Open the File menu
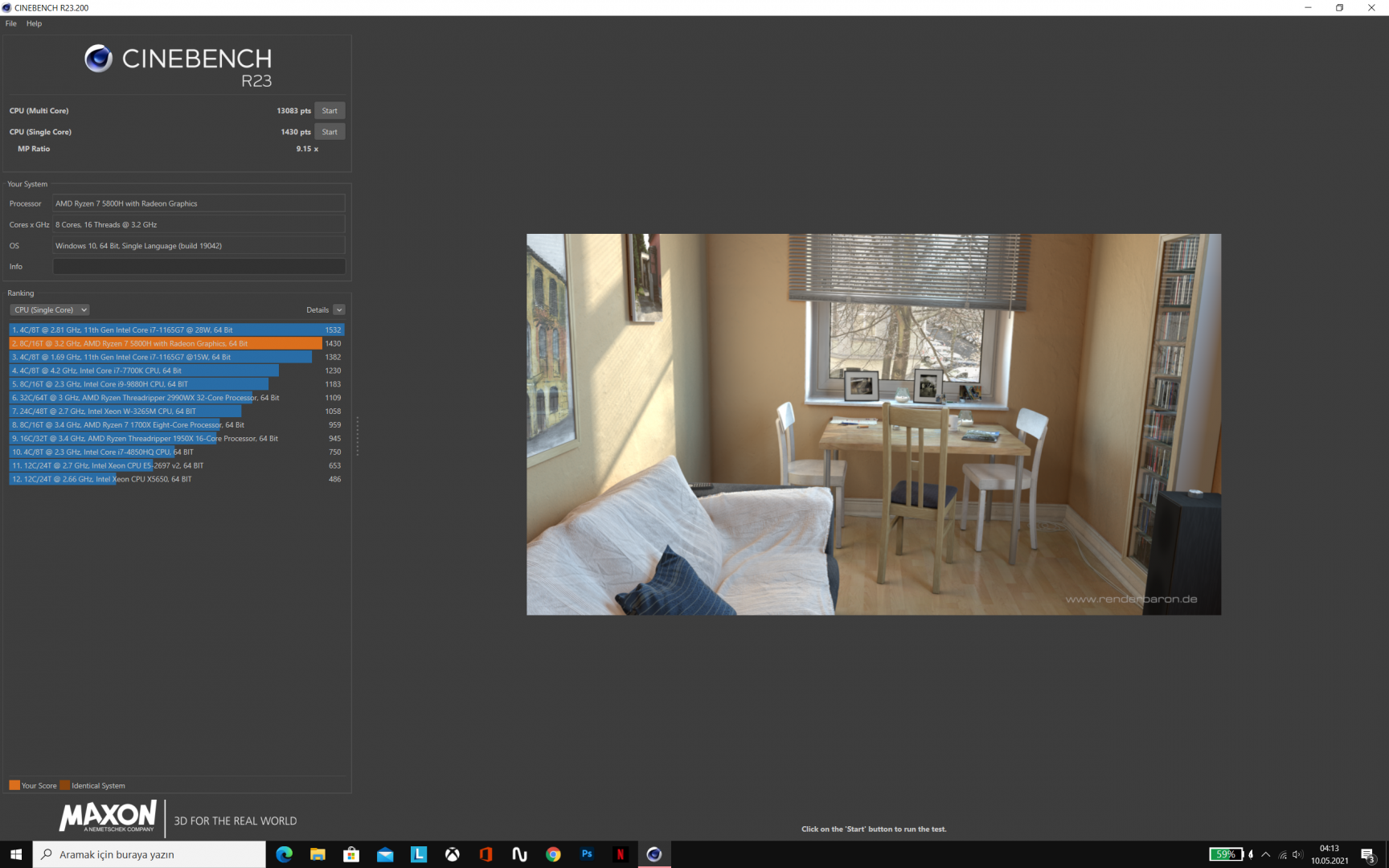Viewport: 1389px width, 868px height. click(x=10, y=23)
